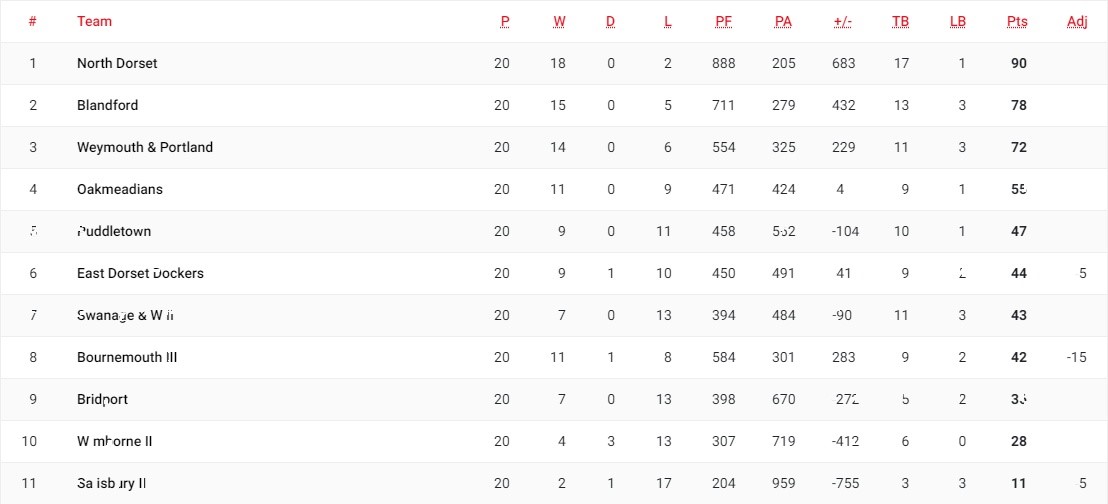The height and width of the screenshot is (504, 1108).
Task: Select the LB column header
Action: point(958,21)
